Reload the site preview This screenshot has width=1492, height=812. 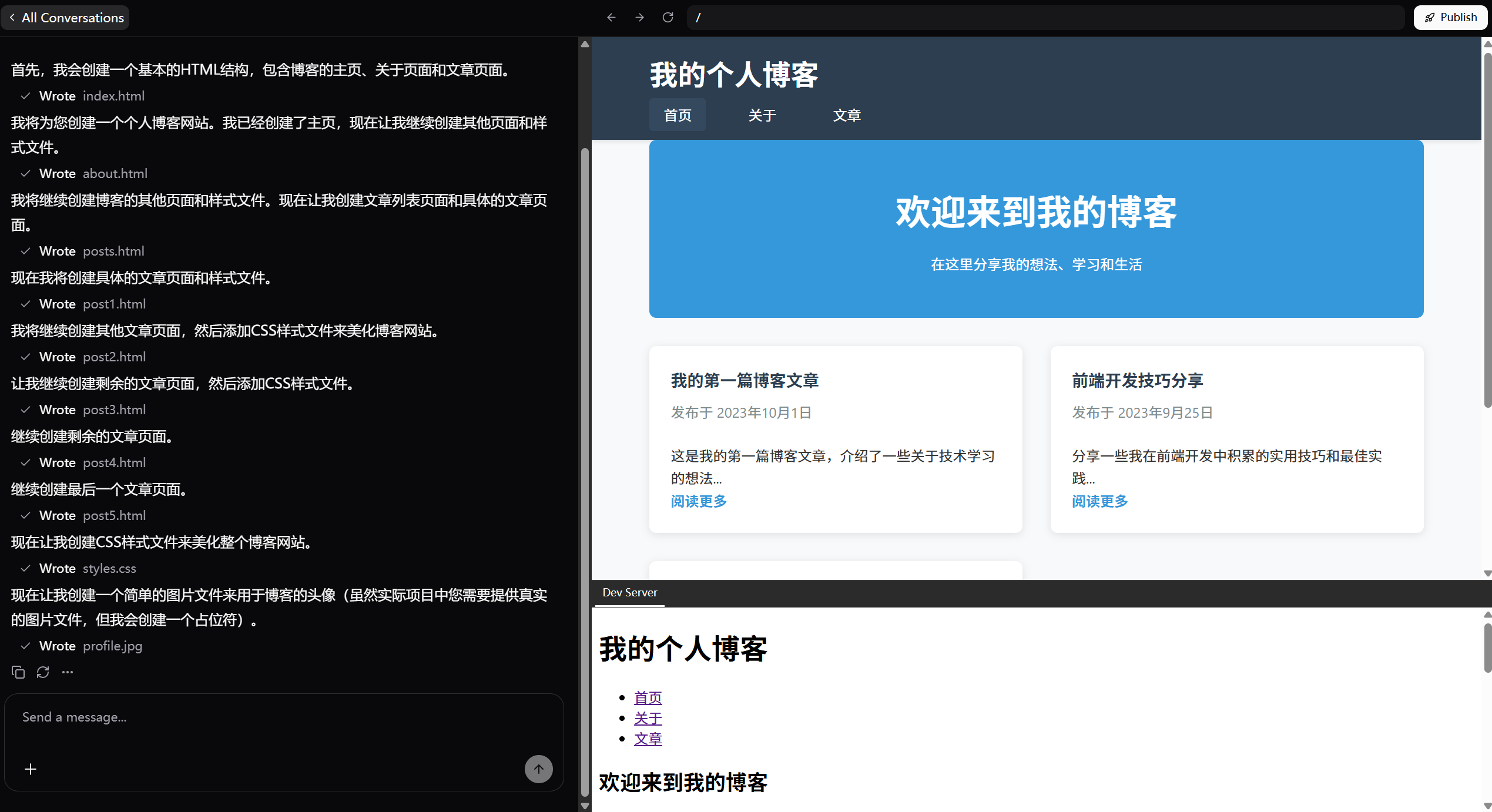click(x=668, y=17)
